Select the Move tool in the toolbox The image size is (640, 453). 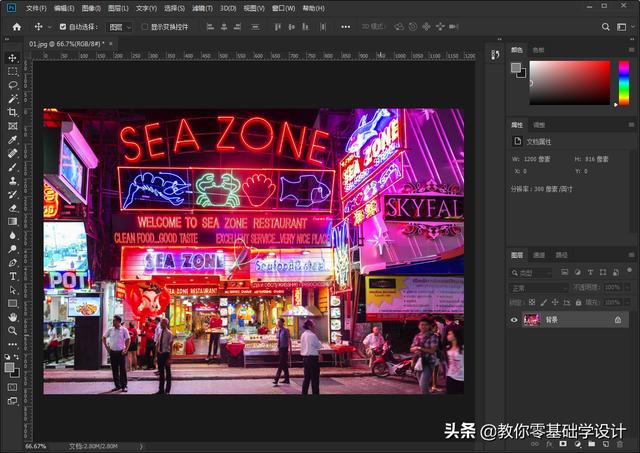pyautogui.click(x=13, y=58)
